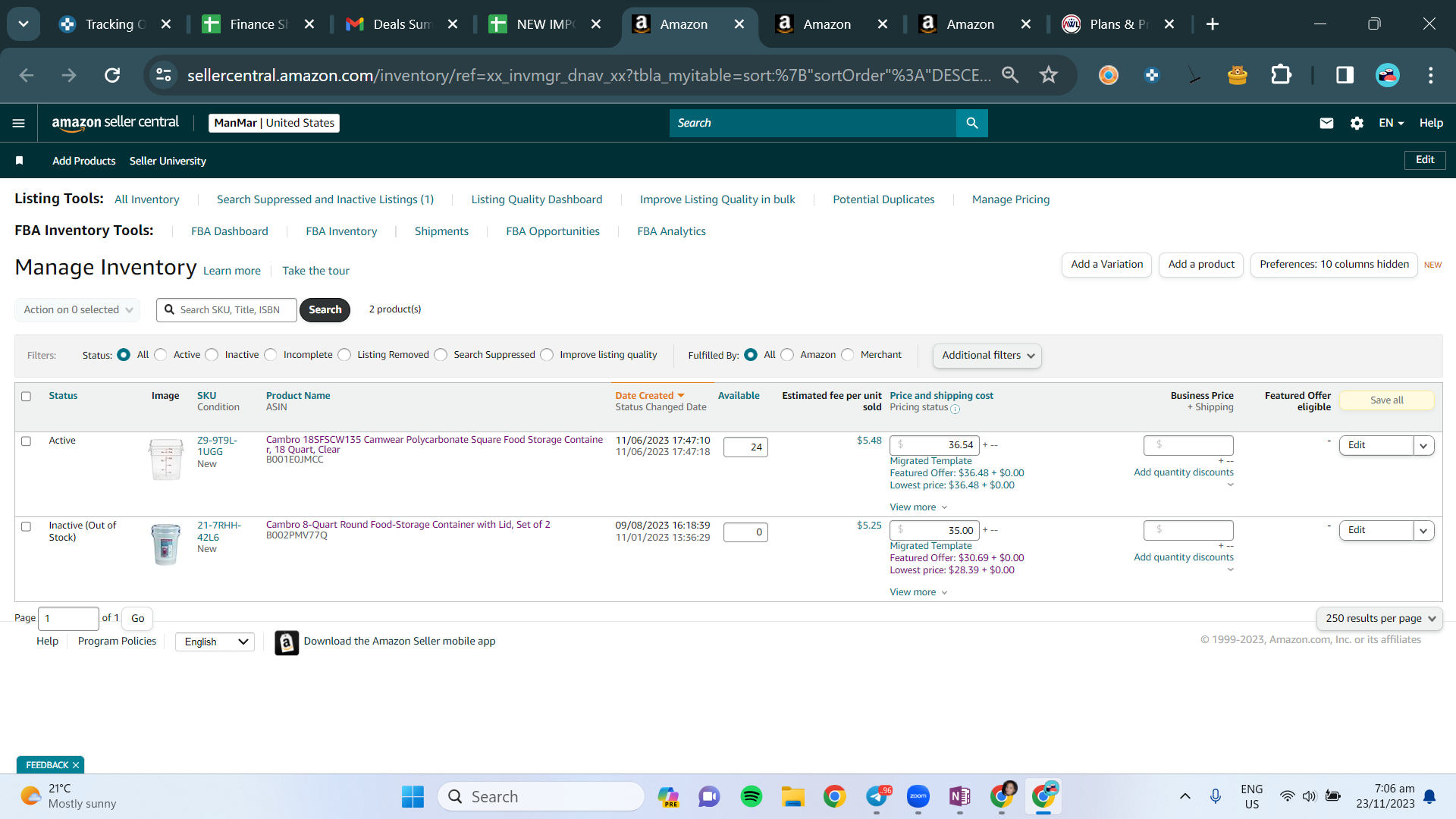Expand View more for Cambro 18SFSCW135 row
Image resolution: width=1456 pixels, height=819 pixels.
click(x=918, y=507)
